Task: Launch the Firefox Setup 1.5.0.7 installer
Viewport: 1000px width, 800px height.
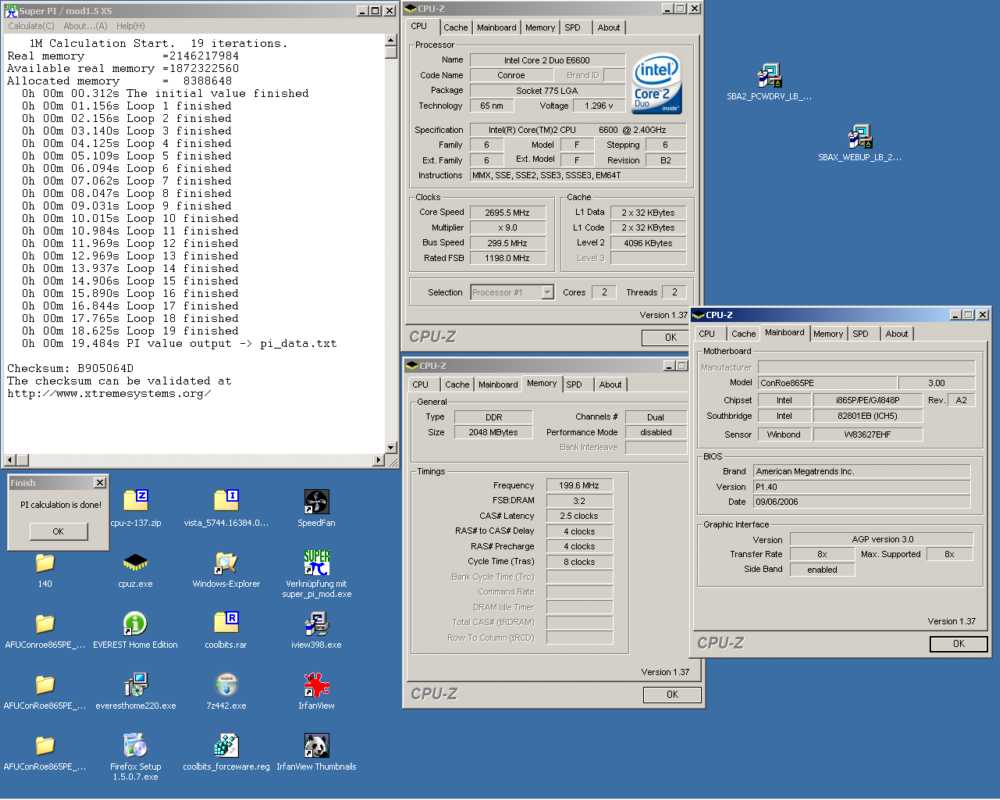Action: [x=135, y=746]
